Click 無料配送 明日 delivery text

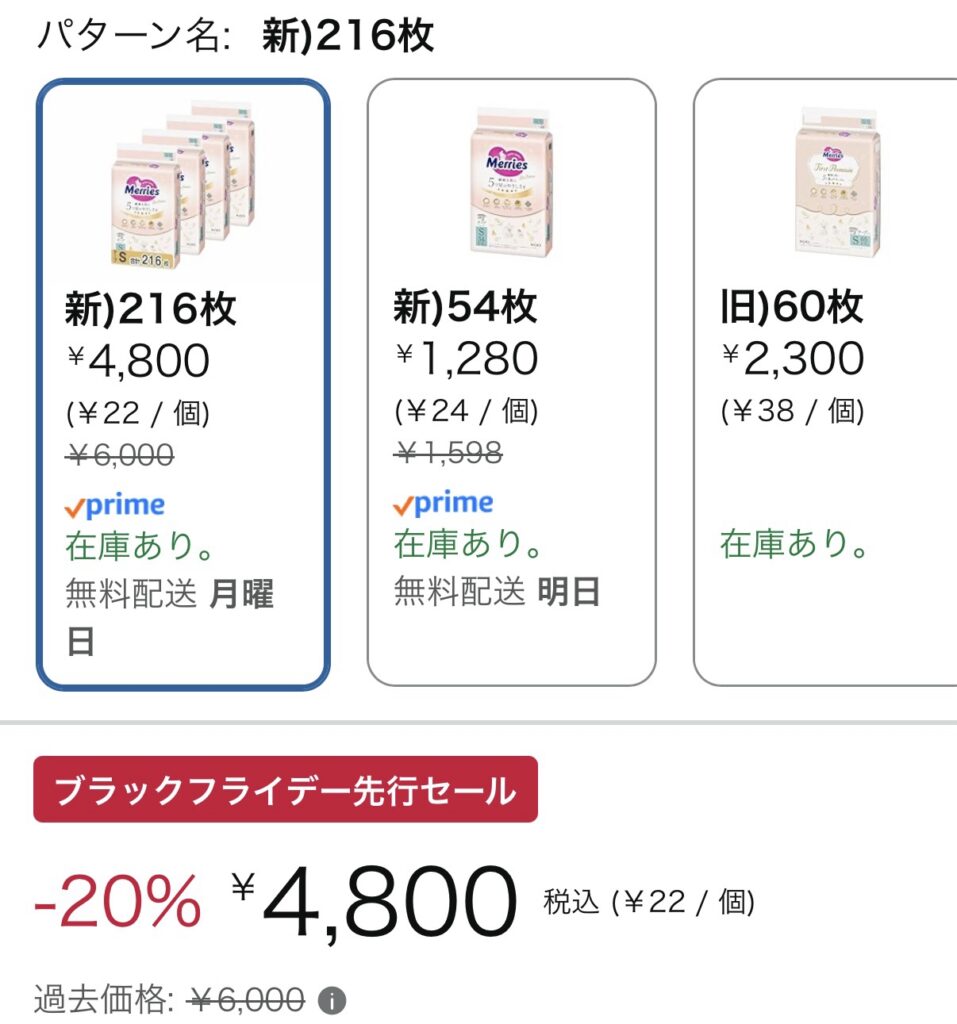point(497,592)
